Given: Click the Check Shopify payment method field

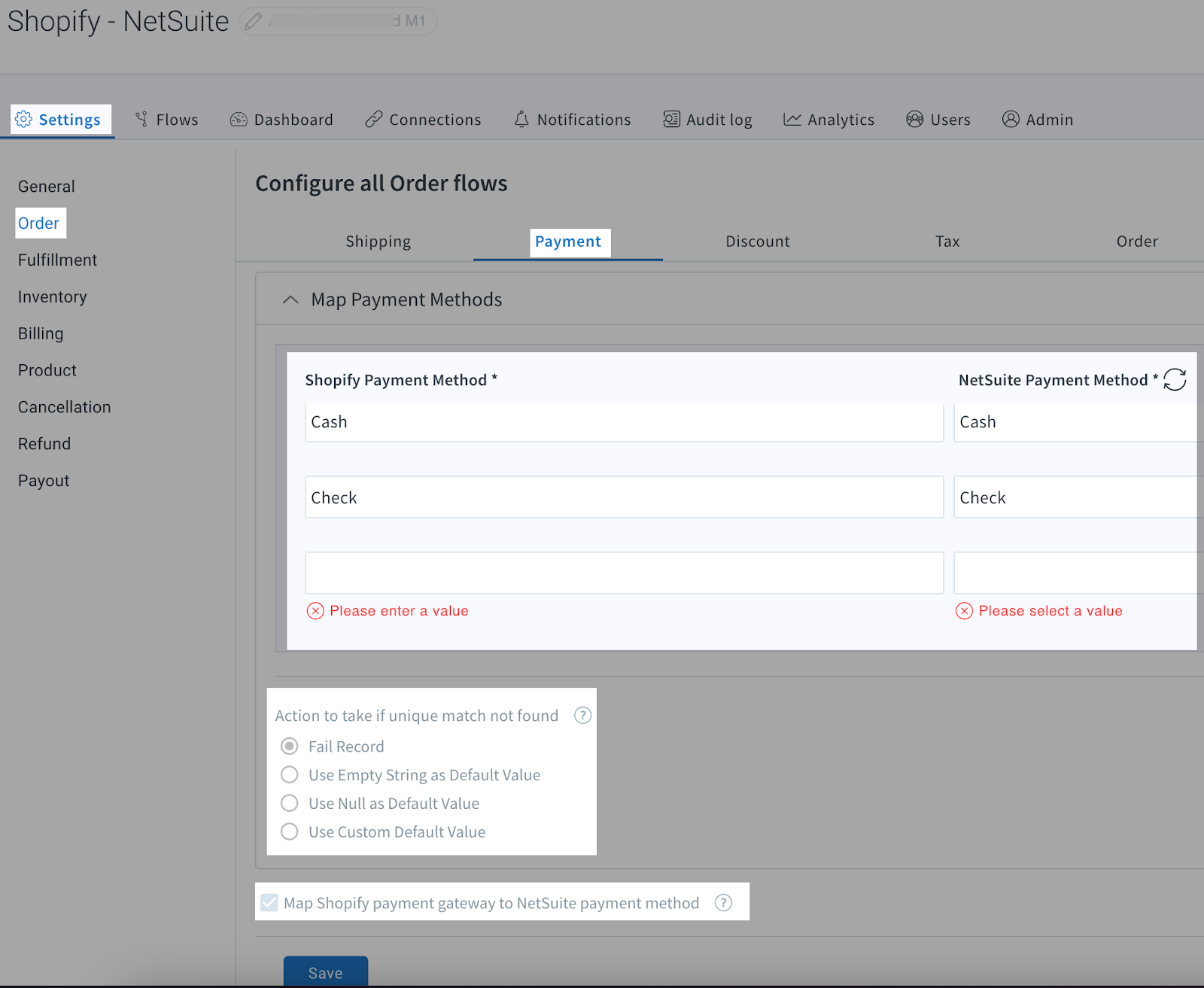Looking at the screenshot, I should (624, 497).
